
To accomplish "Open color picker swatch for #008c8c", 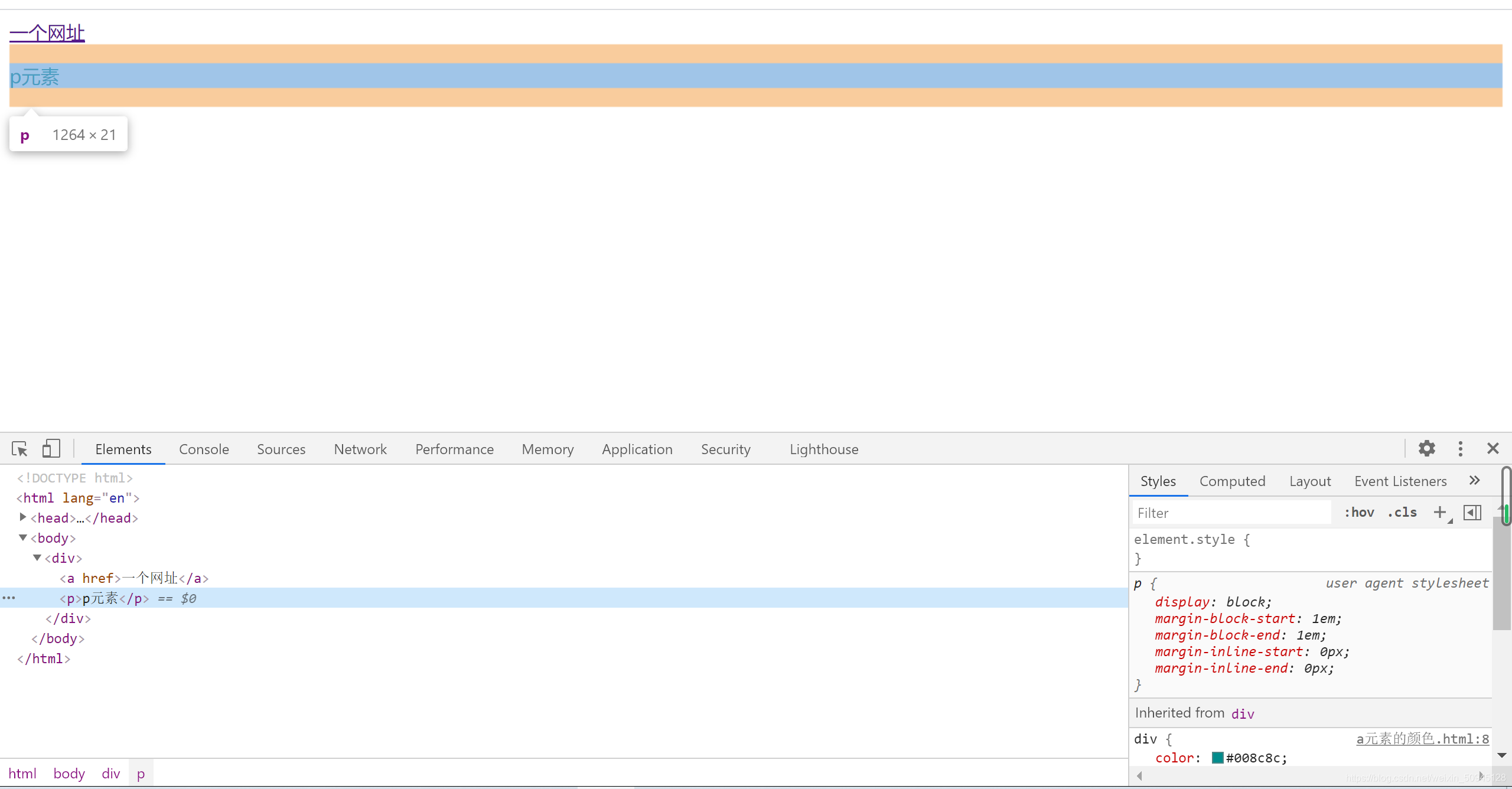I will [x=1217, y=758].
